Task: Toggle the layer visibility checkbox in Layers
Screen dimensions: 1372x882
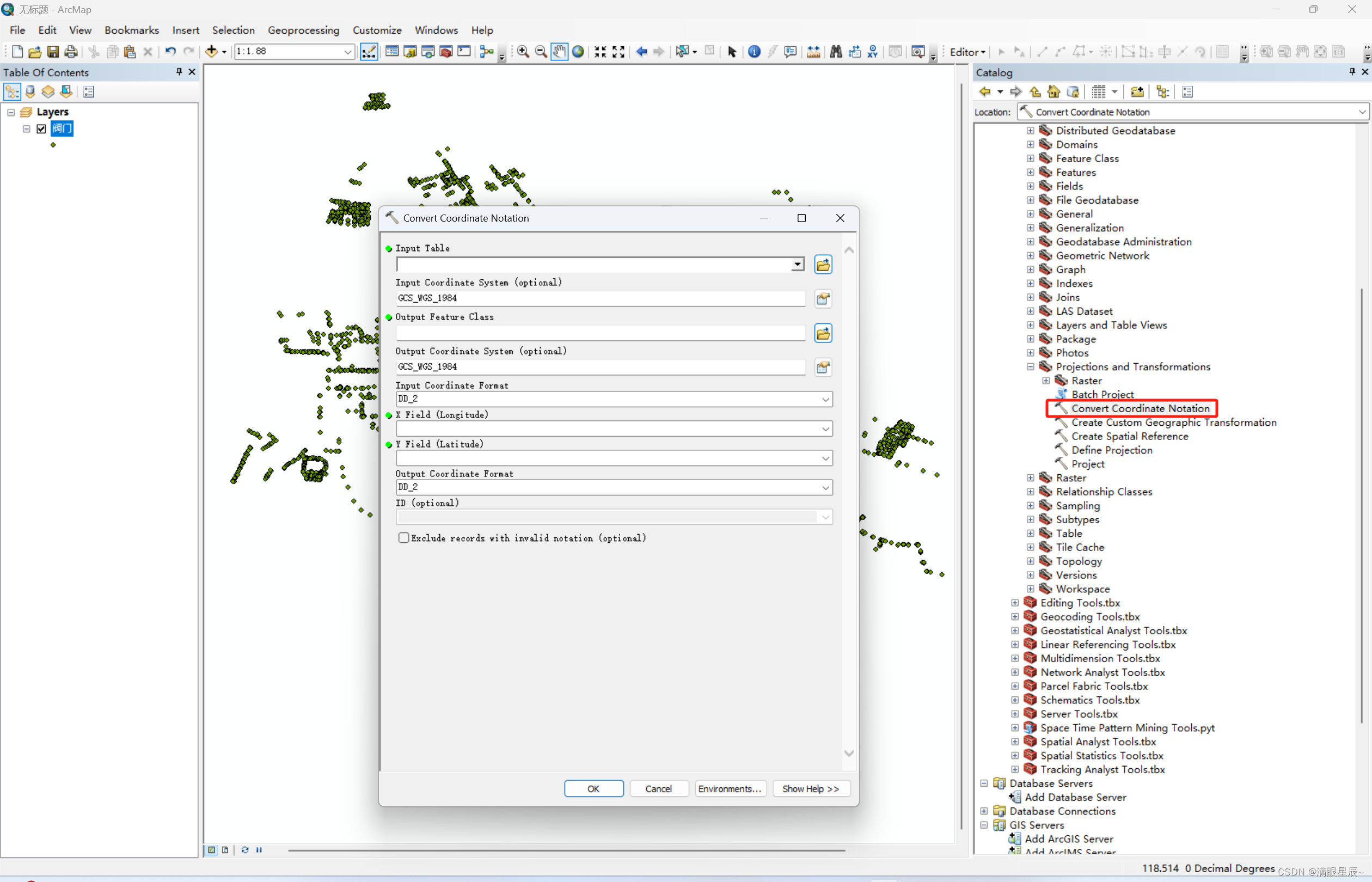Action: (41, 129)
